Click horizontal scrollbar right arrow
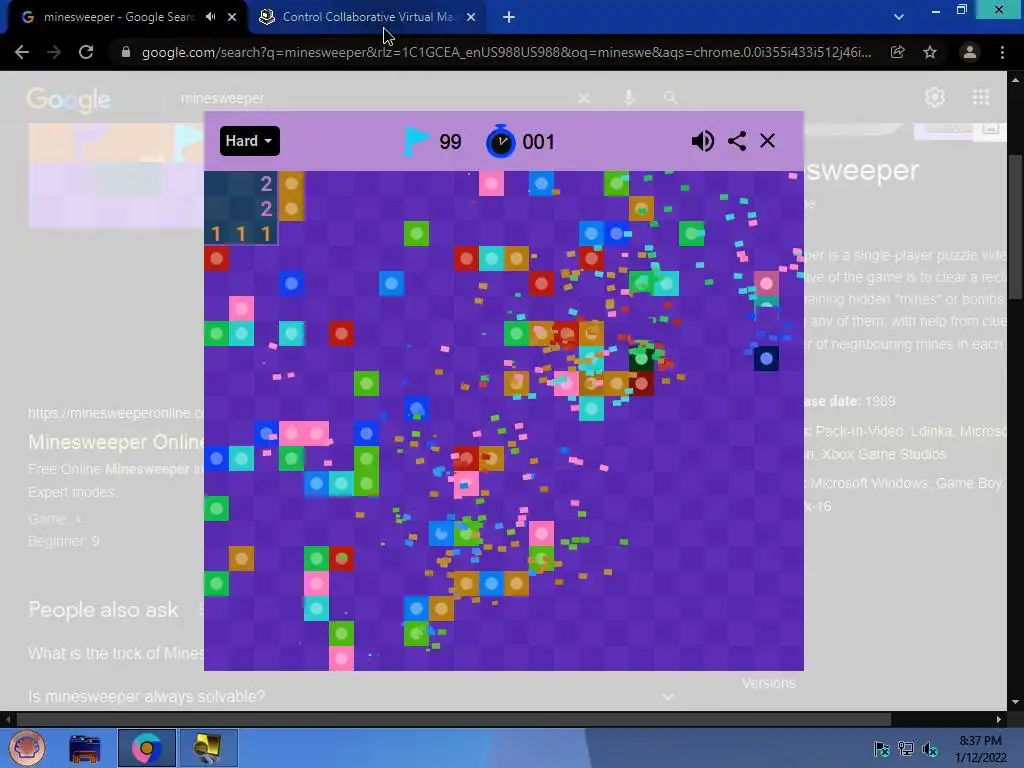Viewport: 1024px width, 768px height. [999, 719]
